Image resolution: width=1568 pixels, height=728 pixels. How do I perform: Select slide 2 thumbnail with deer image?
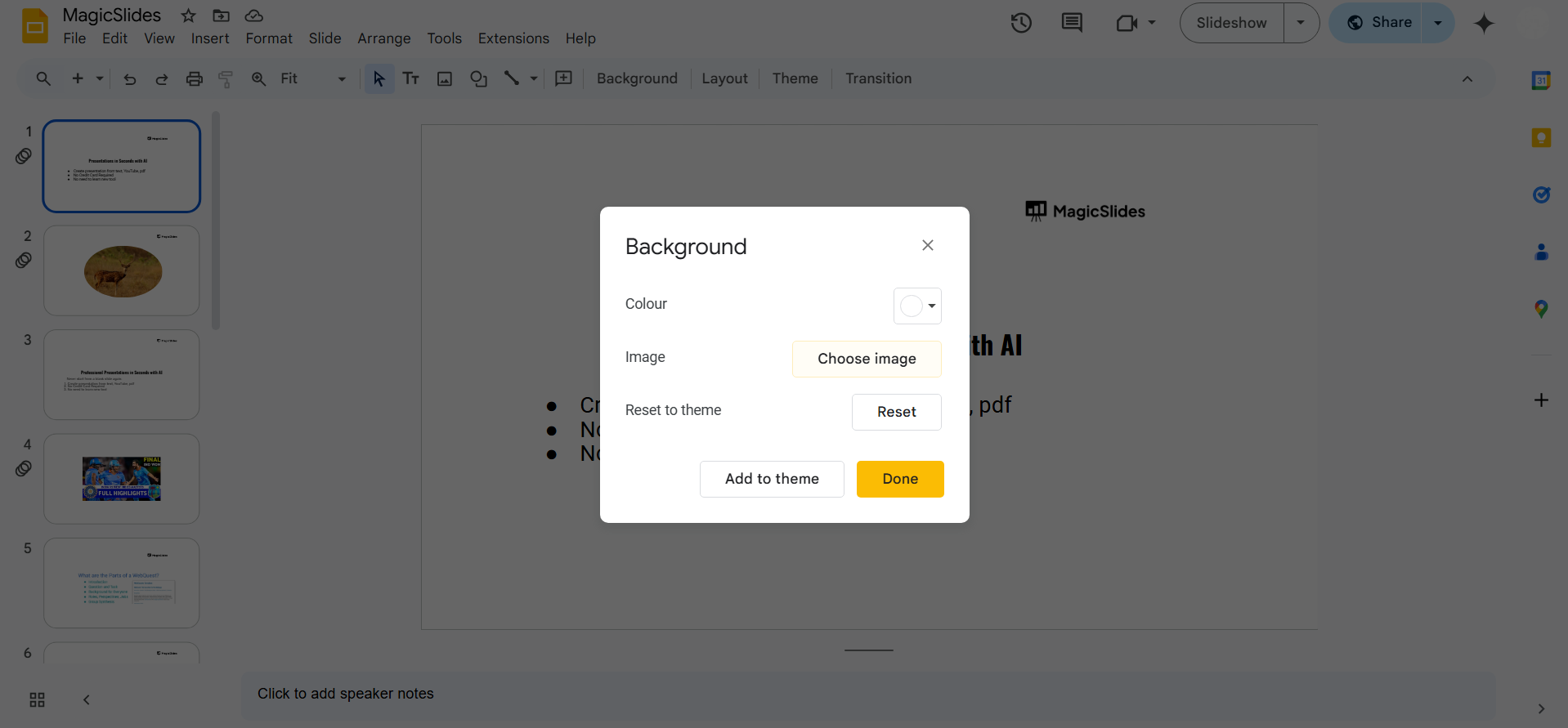coord(122,270)
